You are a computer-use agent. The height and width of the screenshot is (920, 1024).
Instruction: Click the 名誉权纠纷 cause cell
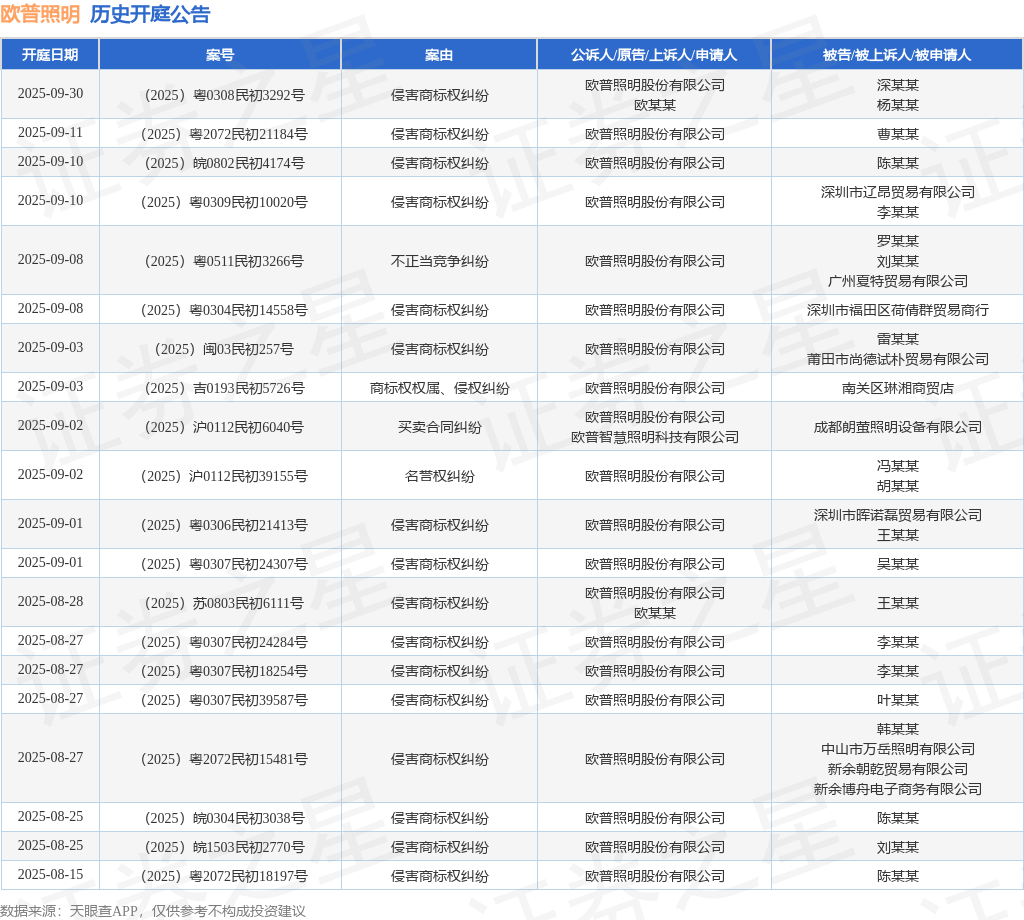pos(440,476)
